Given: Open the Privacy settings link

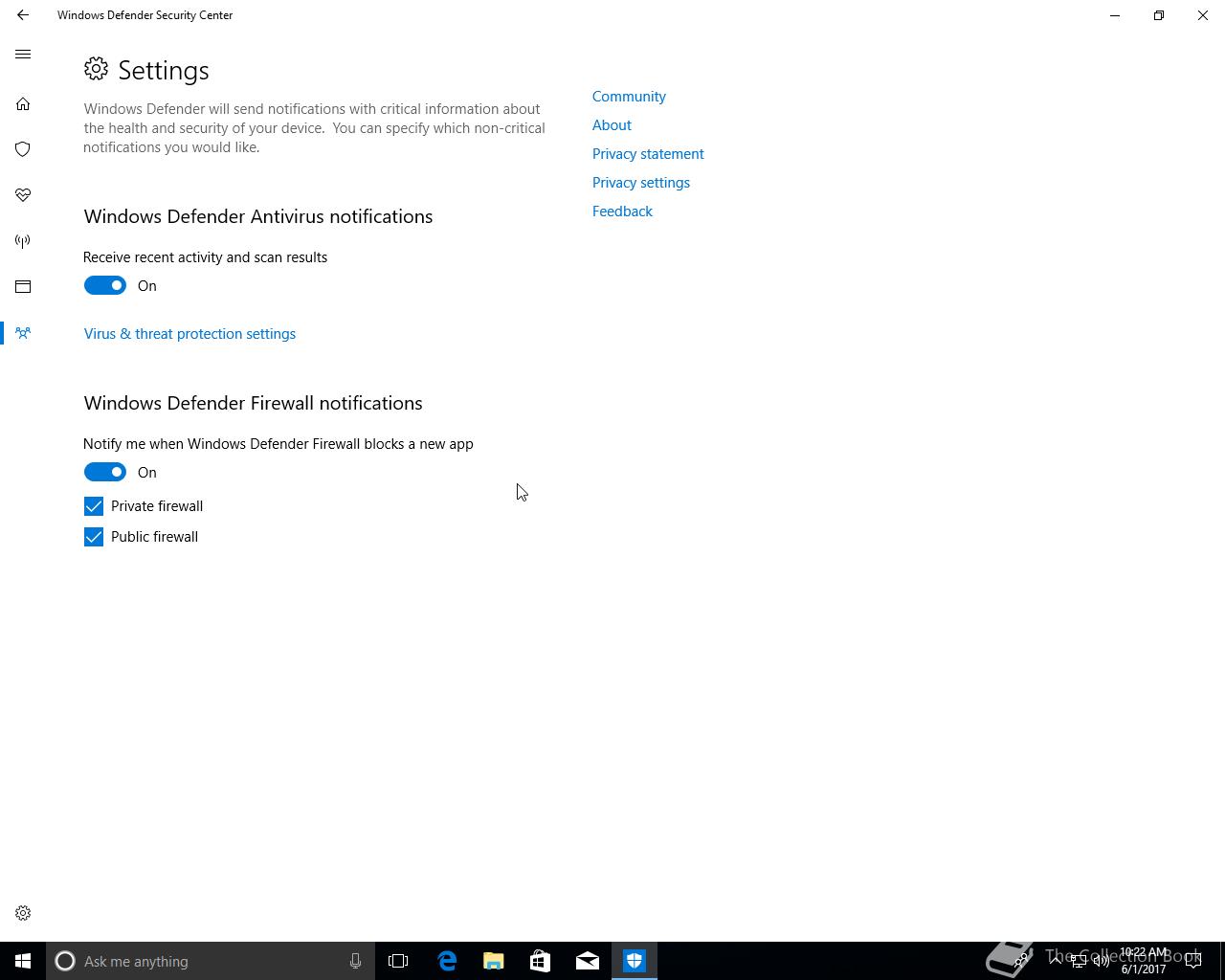Looking at the screenshot, I should (641, 183).
